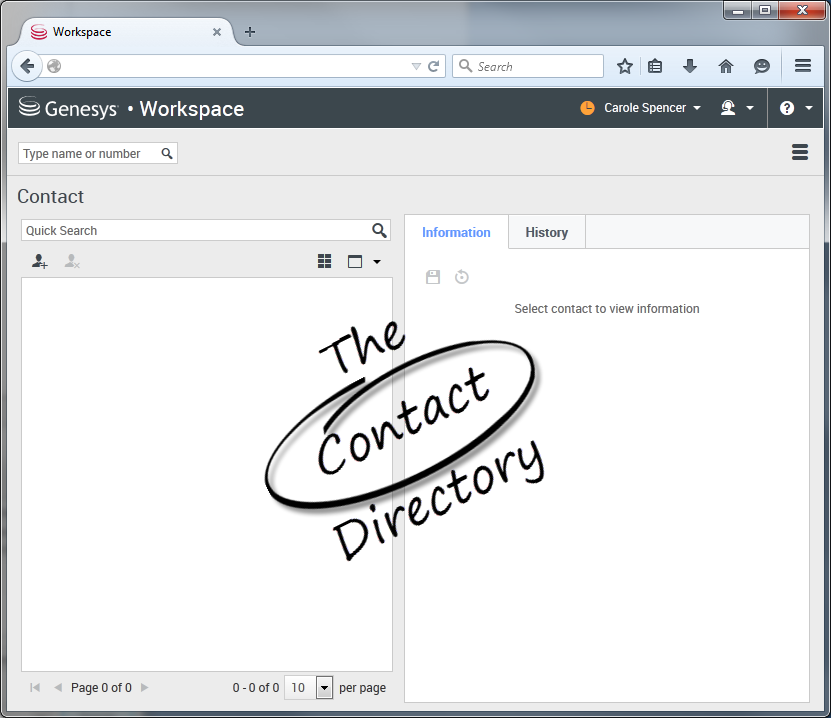Open Firefox downloads arrow icon
831x718 pixels.
(x=690, y=66)
